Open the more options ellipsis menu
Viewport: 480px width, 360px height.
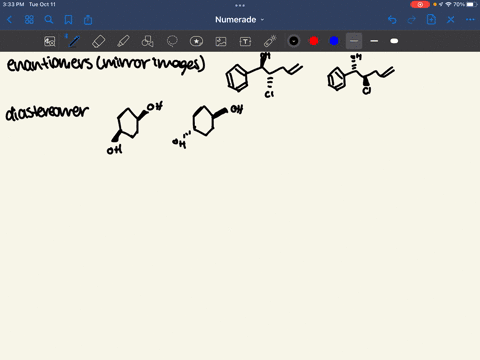tap(470, 20)
